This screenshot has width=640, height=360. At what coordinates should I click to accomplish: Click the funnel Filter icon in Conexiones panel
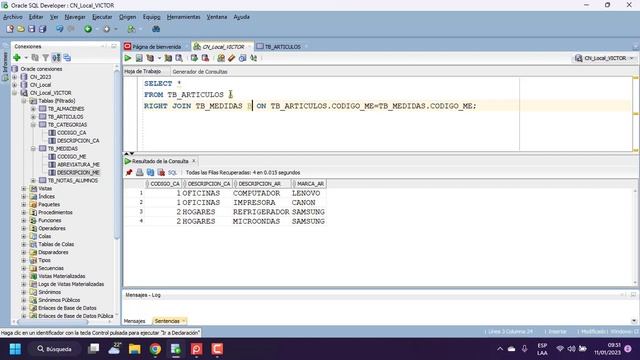(x=46, y=58)
